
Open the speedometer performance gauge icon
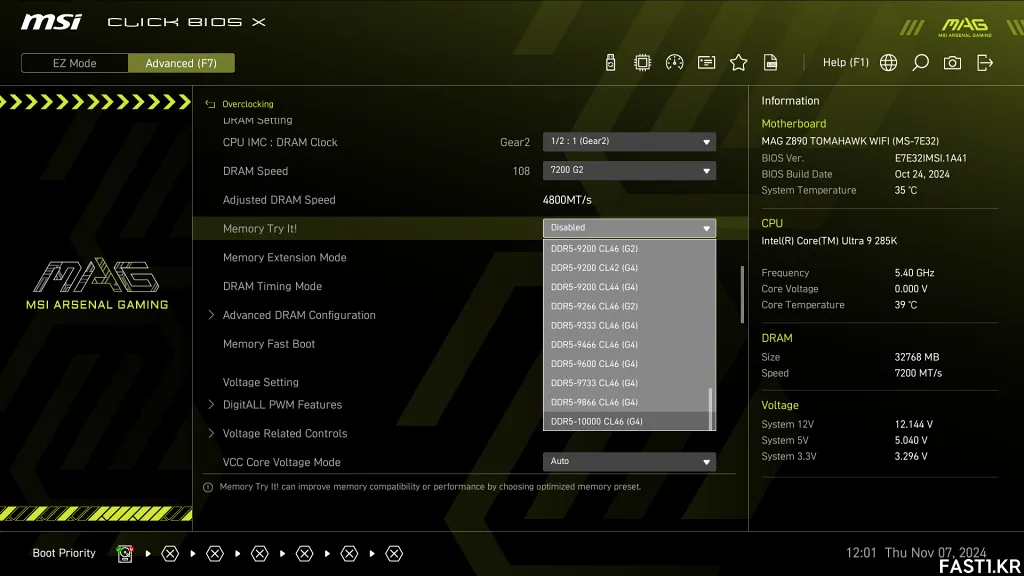pos(674,63)
